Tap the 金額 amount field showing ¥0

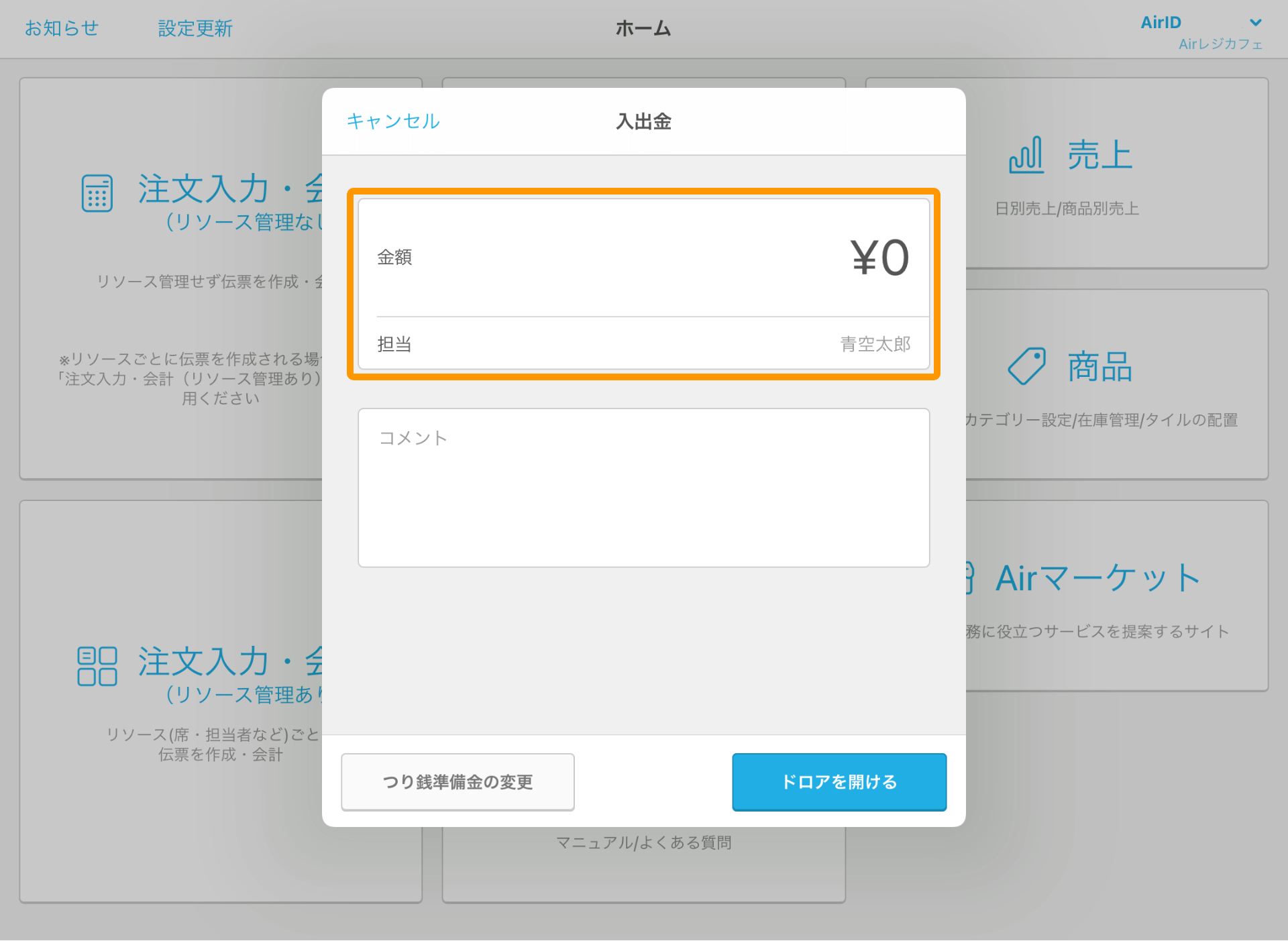(x=643, y=258)
